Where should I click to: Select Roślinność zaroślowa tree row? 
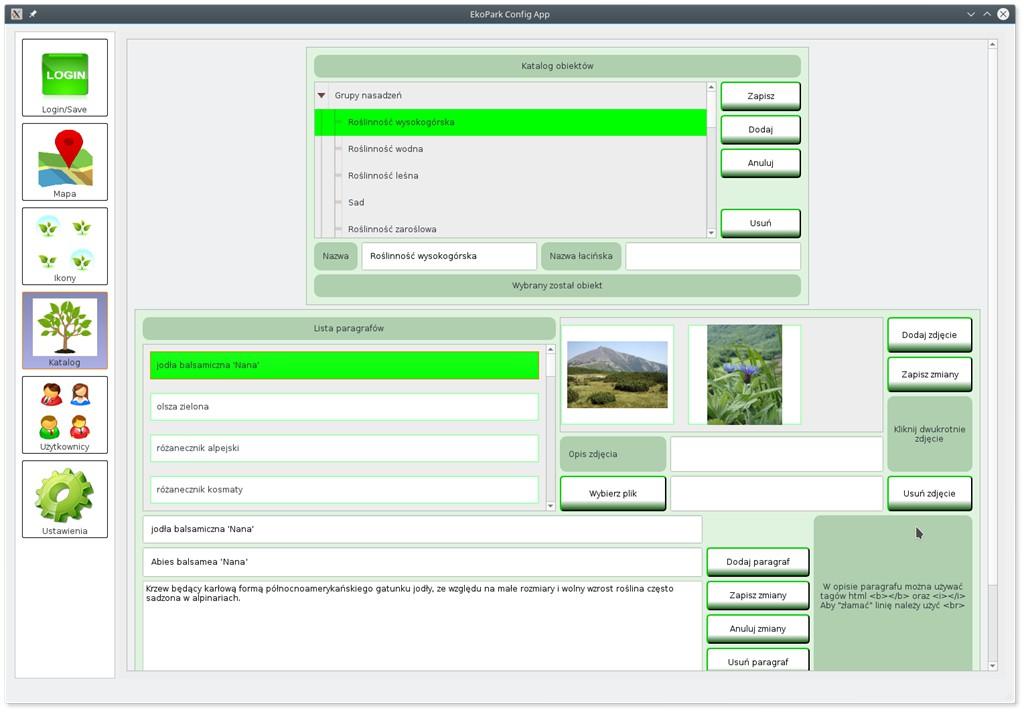coord(510,227)
